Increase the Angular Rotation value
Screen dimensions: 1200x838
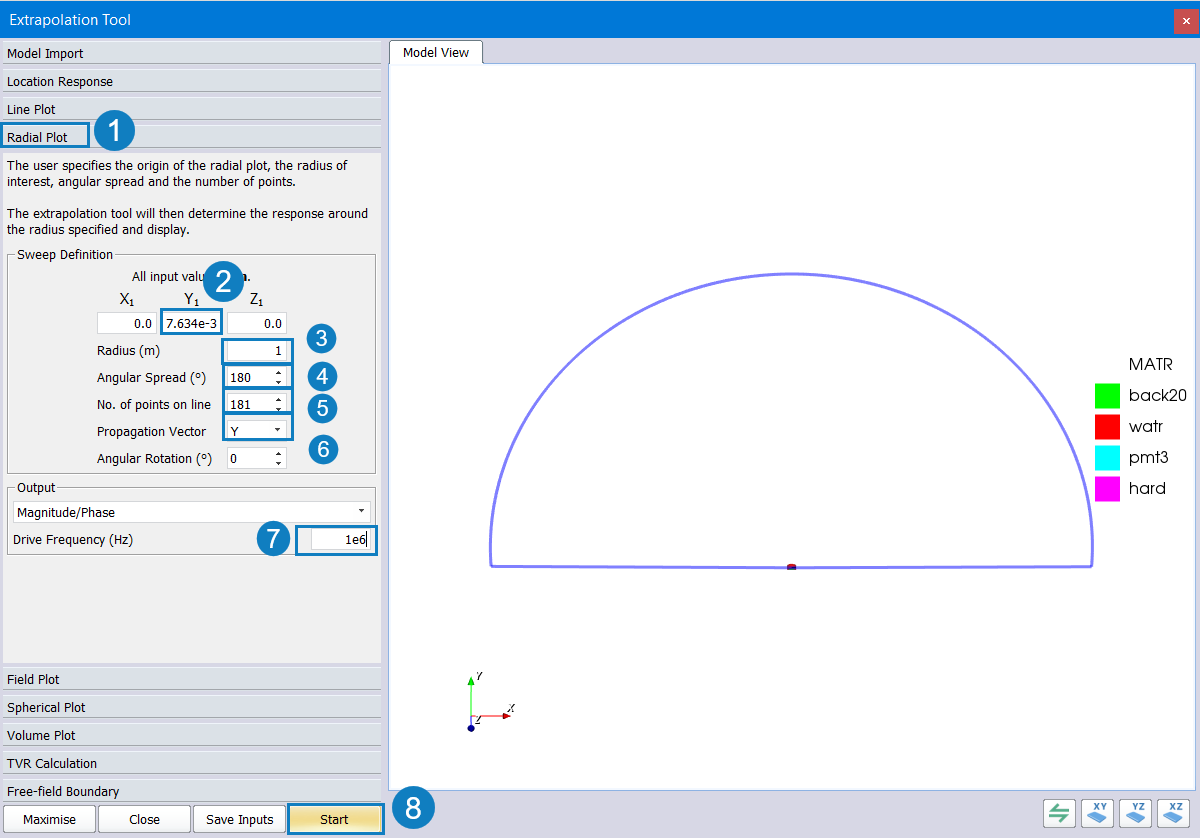pyautogui.click(x=278, y=453)
